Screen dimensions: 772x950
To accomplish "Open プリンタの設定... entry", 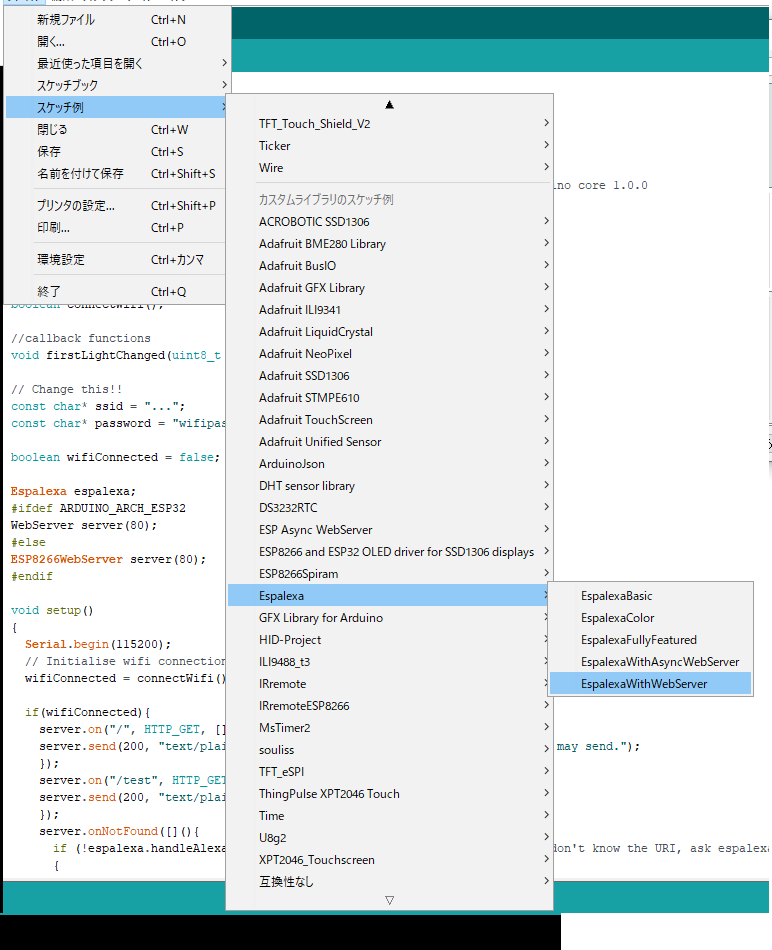I will pos(116,206).
